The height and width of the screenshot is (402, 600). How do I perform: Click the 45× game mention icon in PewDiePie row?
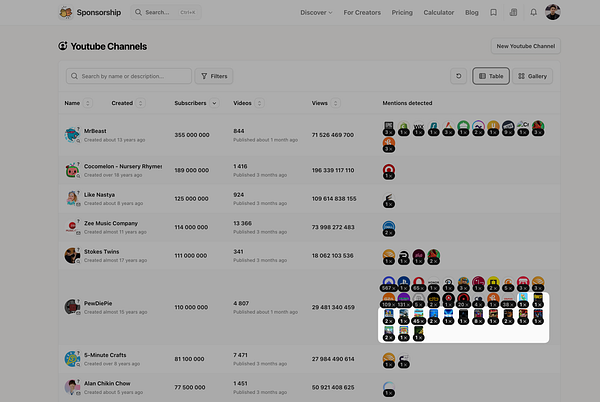coord(419,317)
